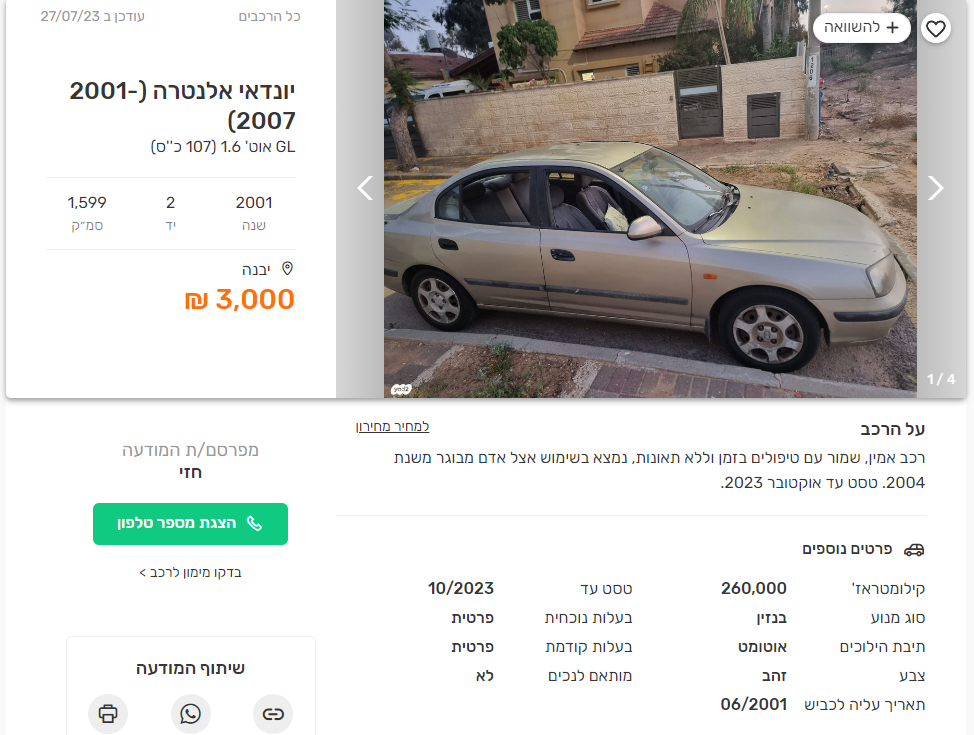Check car financing link בדקו מימון לרכב

(x=190, y=572)
